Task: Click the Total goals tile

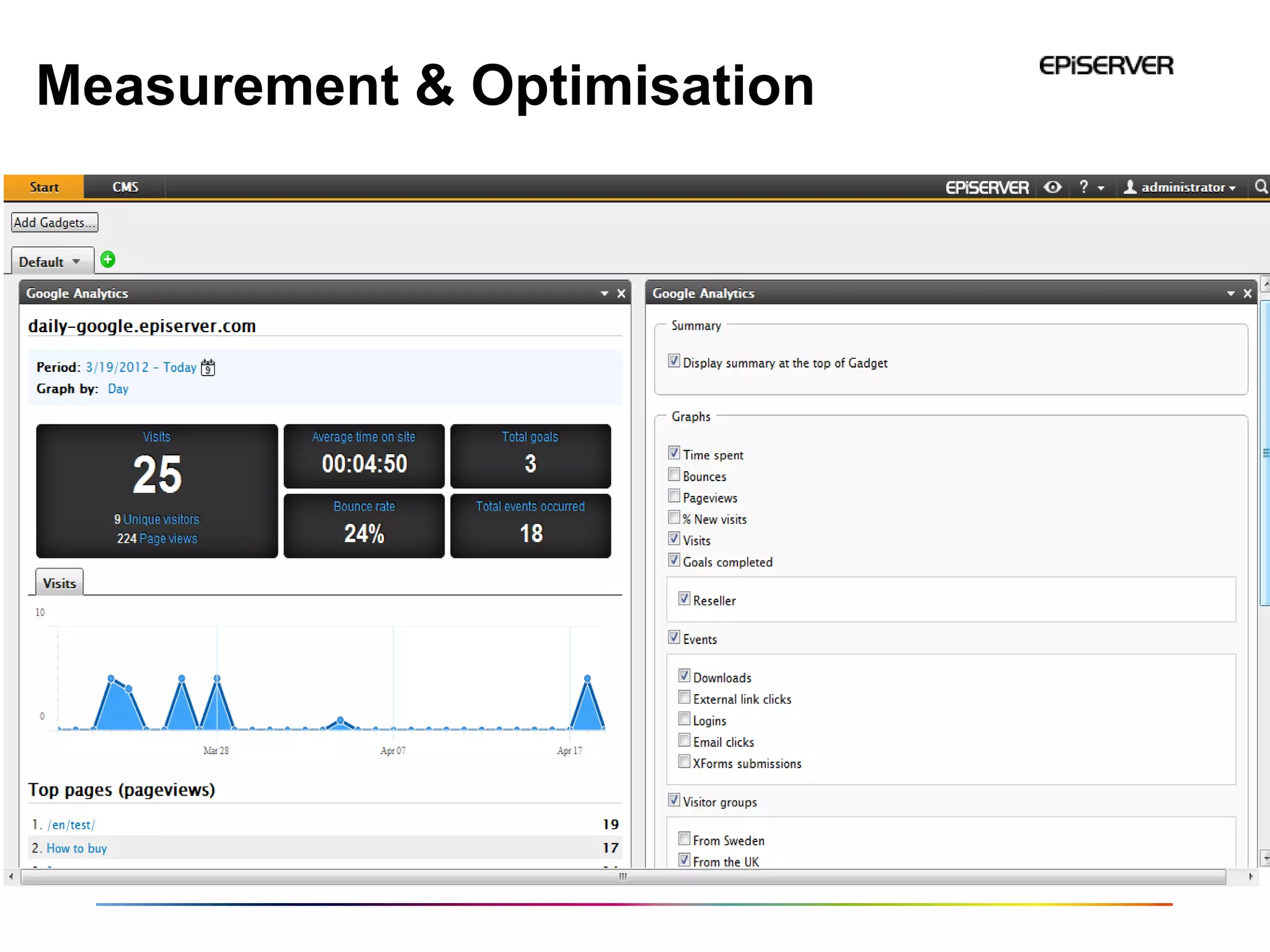Action: 530,456
